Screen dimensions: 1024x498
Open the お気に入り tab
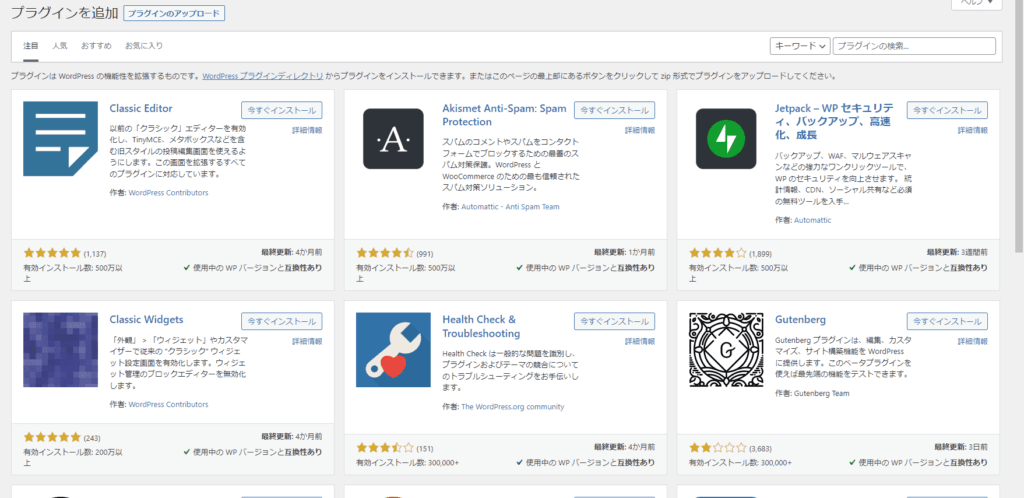point(143,46)
